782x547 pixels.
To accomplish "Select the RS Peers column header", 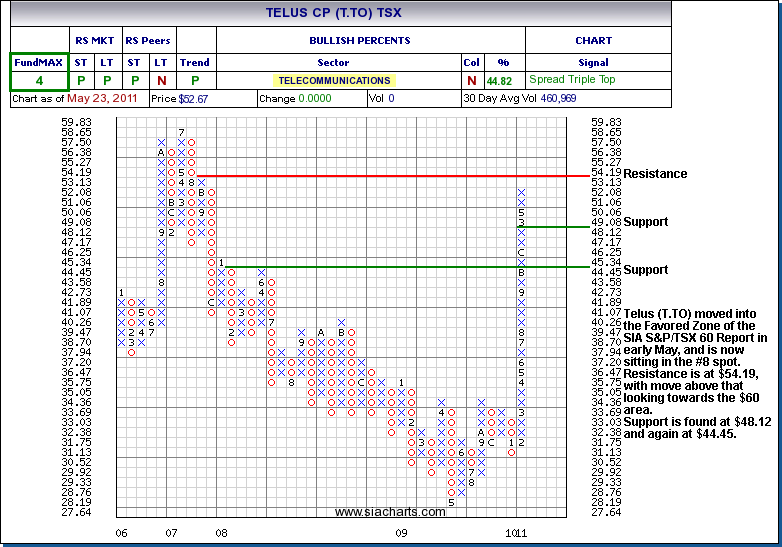I will [x=147, y=41].
